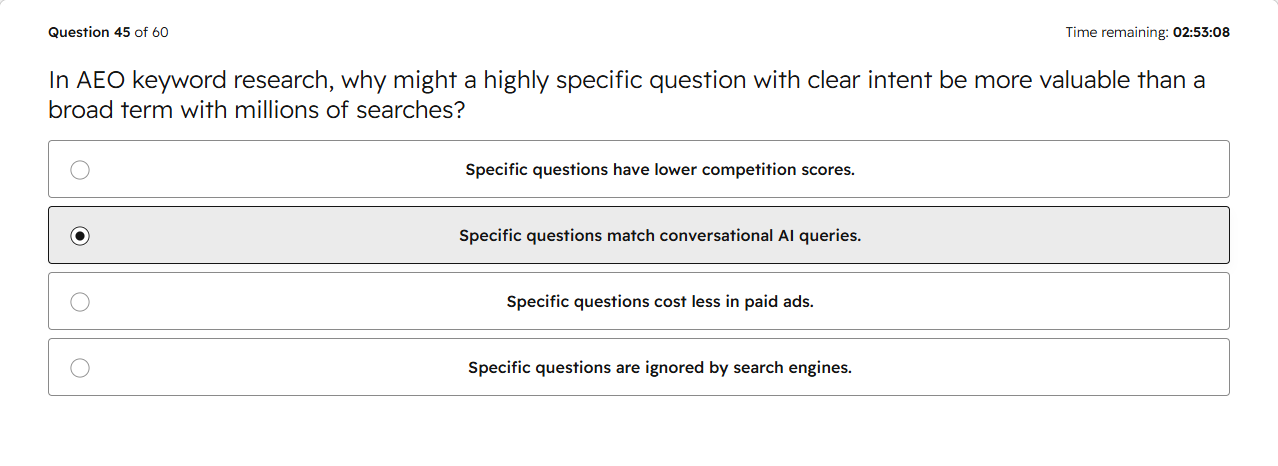Click the selected conversational AI queries radio
The width and height of the screenshot is (1278, 466).
click(80, 236)
